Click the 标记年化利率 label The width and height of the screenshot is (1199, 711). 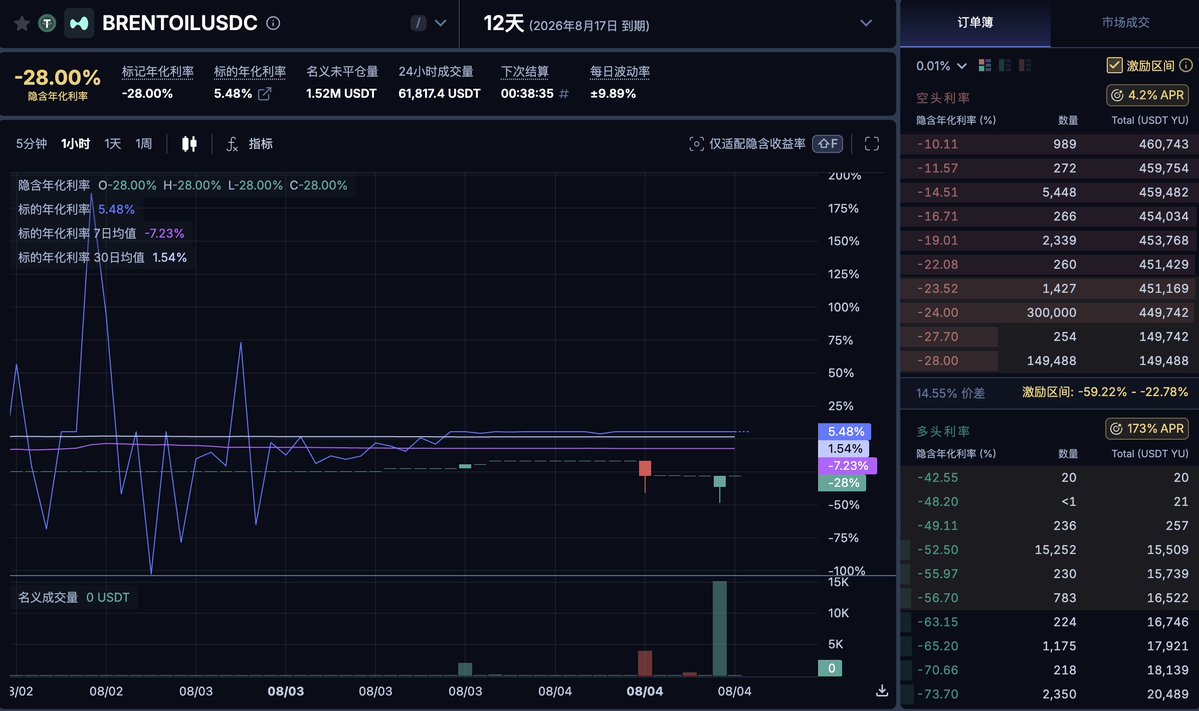click(x=158, y=71)
